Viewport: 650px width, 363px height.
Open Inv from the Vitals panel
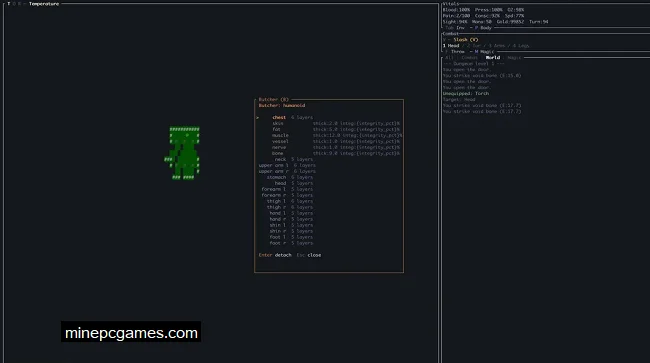[x=455, y=28]
